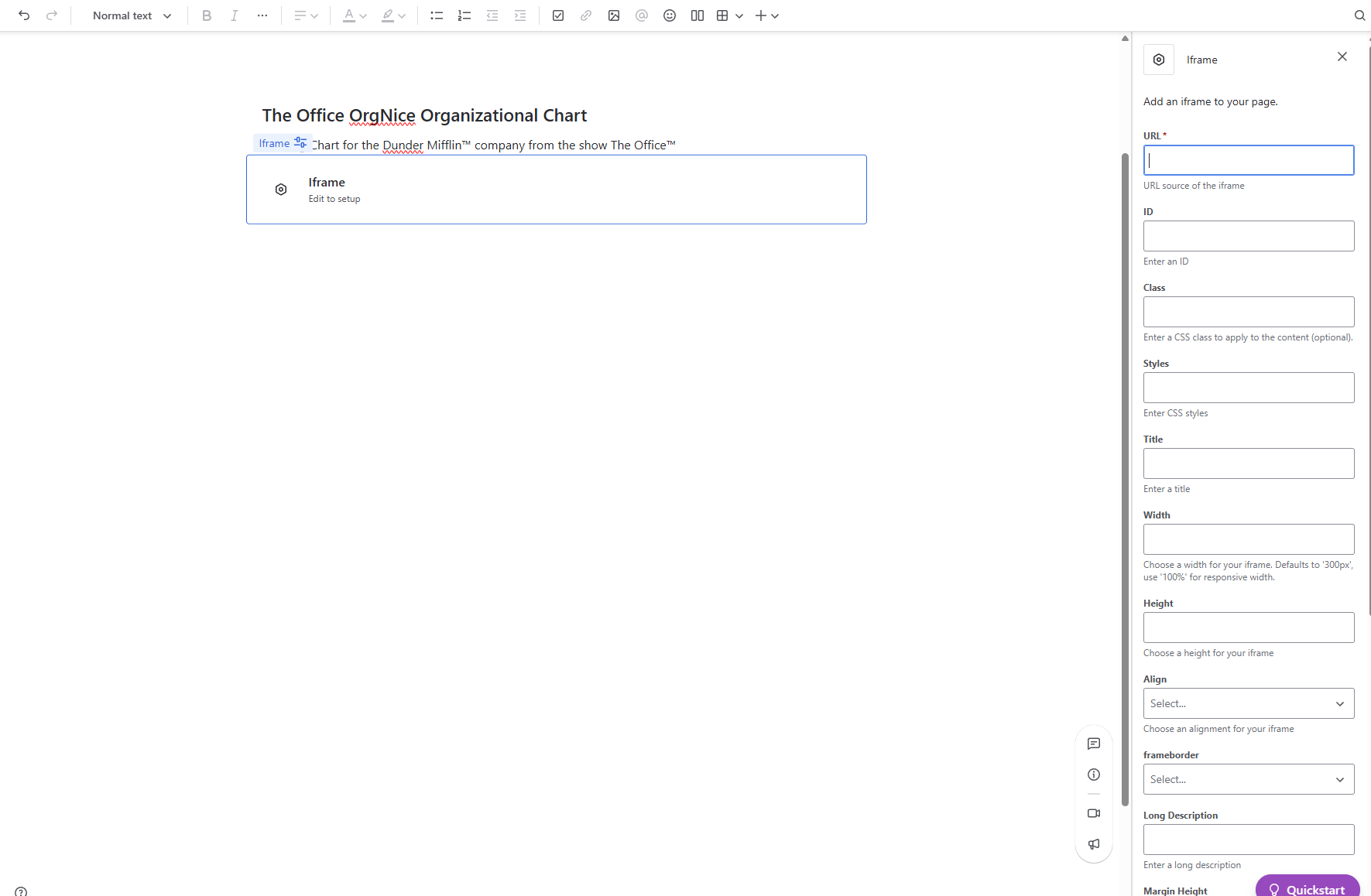The height and width of the screenshot is (896, 1371).
Task: Outdent the current line
Action: coord(492,15)
